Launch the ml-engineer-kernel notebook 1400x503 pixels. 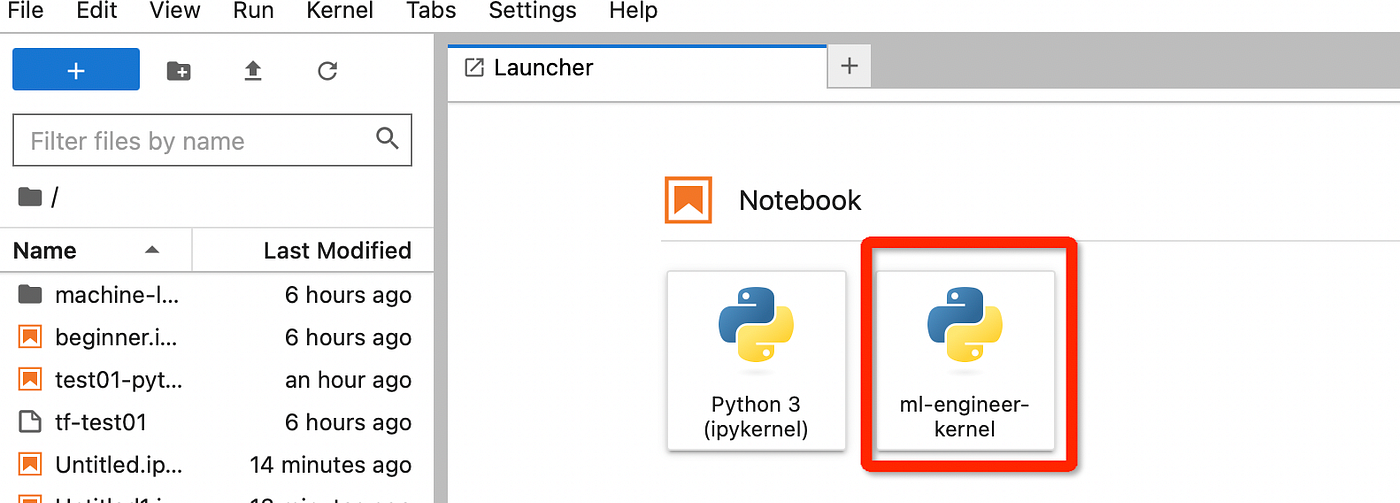[965, 360]
